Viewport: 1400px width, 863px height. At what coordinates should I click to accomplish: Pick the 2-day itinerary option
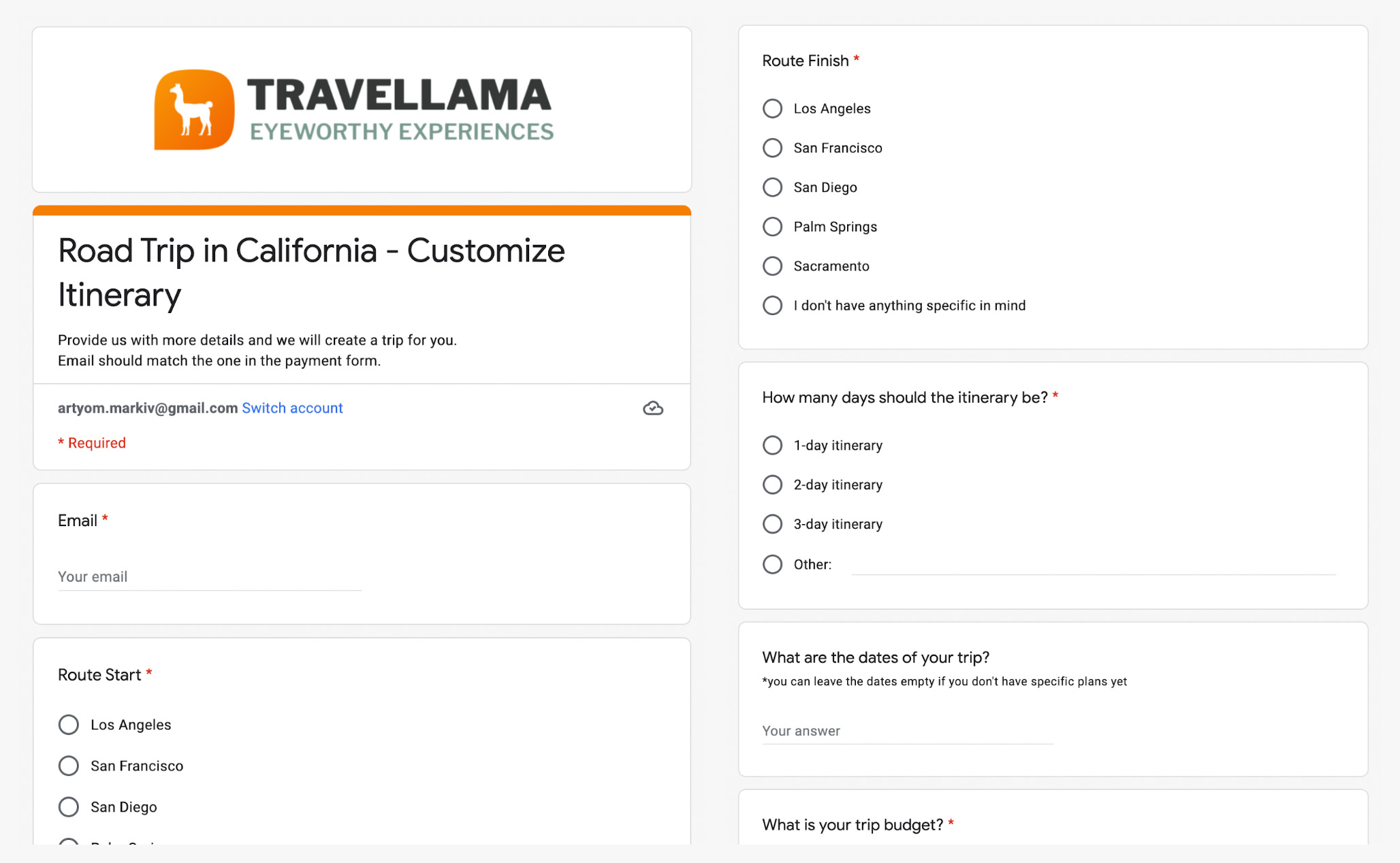[772, 485]
